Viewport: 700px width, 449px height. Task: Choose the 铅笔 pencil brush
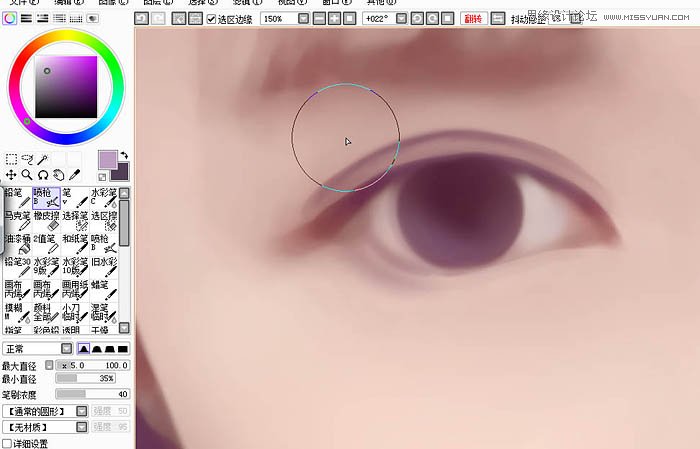[x=17, y=198]
